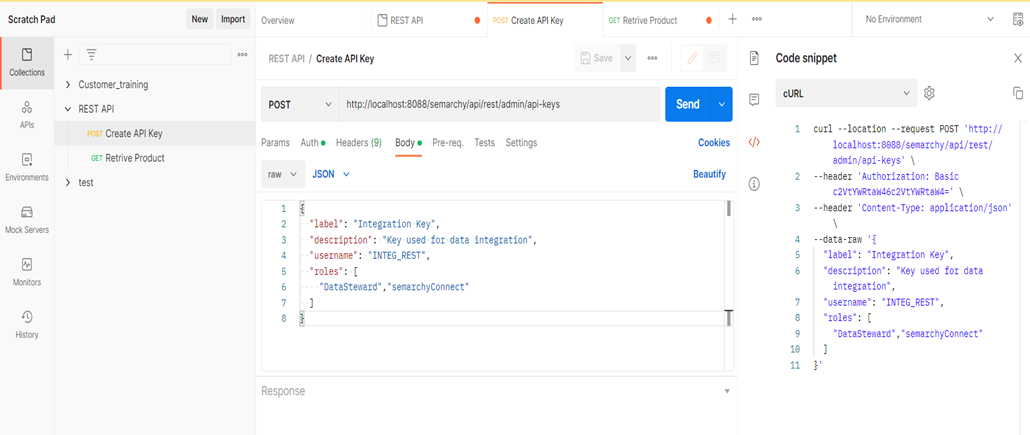Open the cURL language dropdown
Image resolution: width=1030 pixels, height=435 pixels.
[846, 93]
